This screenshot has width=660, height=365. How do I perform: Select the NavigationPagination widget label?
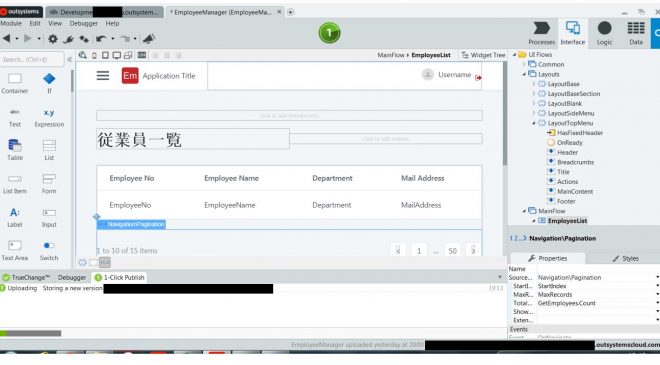[x=132, y=224]
